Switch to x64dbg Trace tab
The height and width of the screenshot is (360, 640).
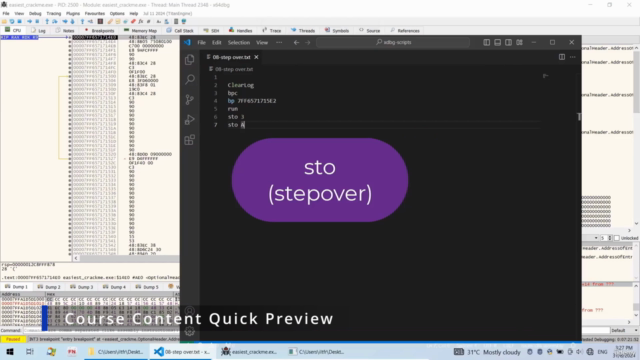(272, 31)
